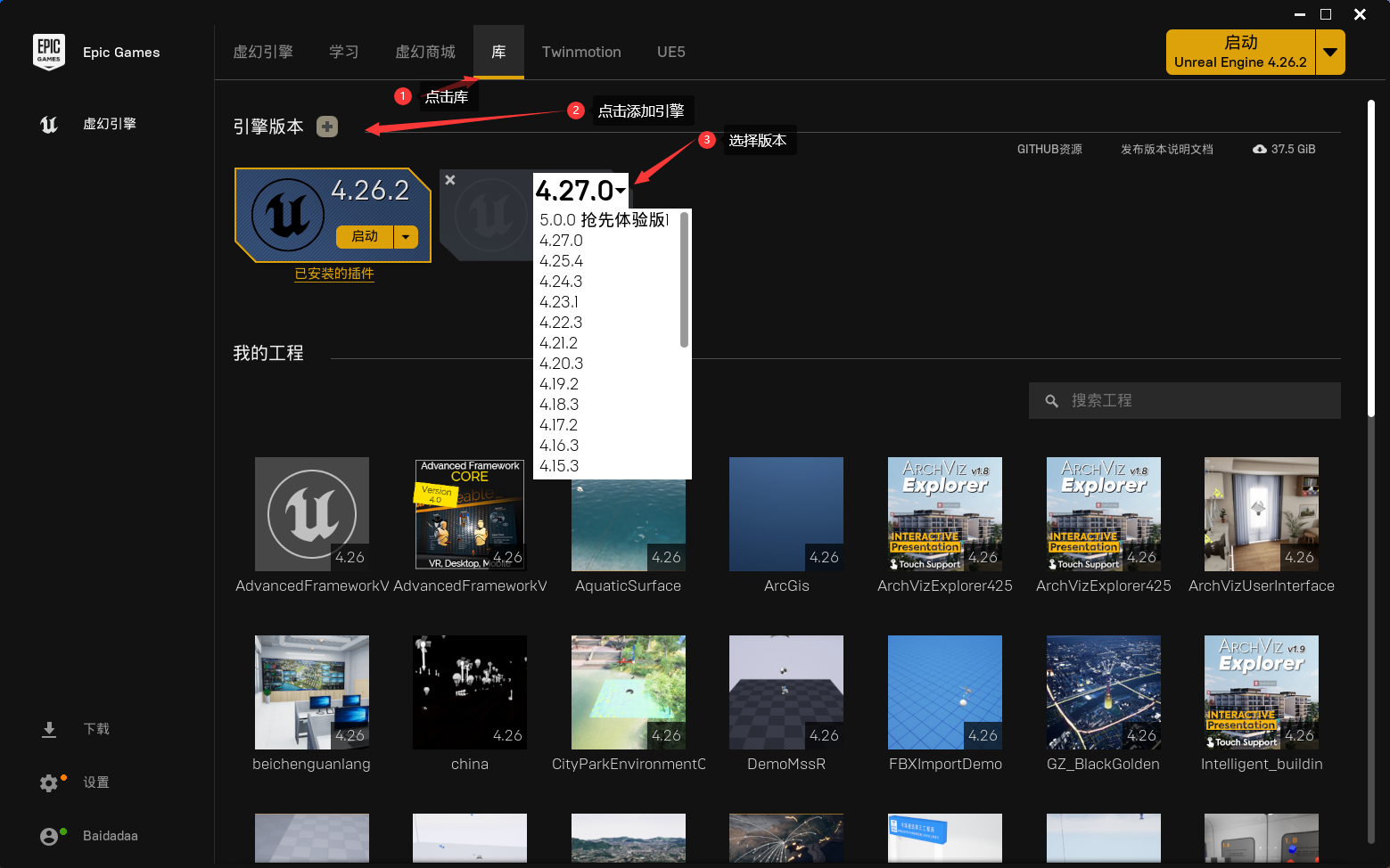Open the Intelligent_buildin project thumbnail

pyautogui.click(x=1262, y=692)
